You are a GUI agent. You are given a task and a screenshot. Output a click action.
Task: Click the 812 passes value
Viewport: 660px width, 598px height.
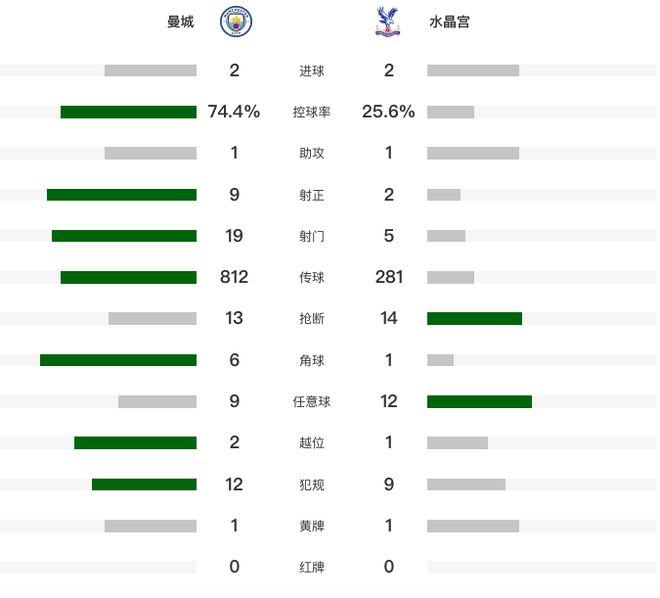(234, 277)
